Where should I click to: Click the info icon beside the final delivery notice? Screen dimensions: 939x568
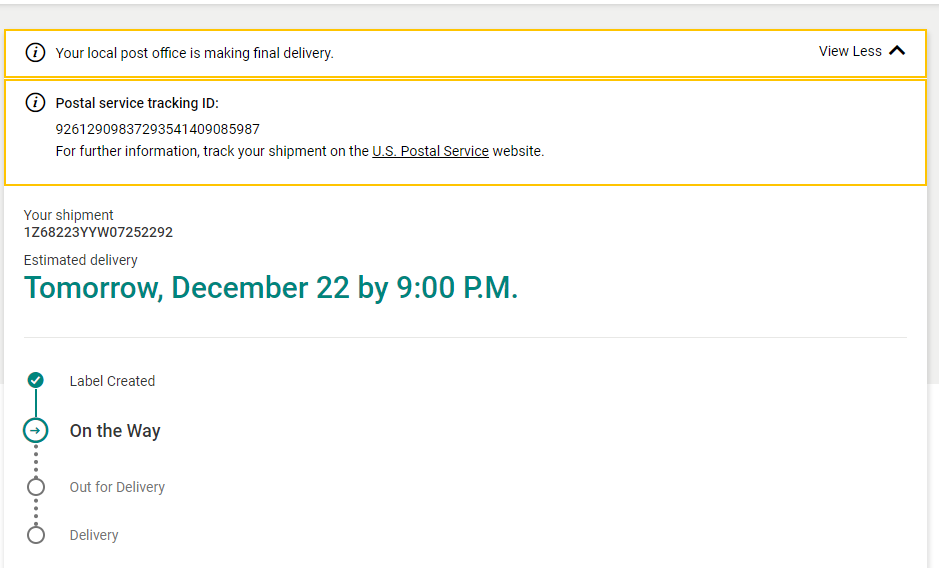(35, 53)
